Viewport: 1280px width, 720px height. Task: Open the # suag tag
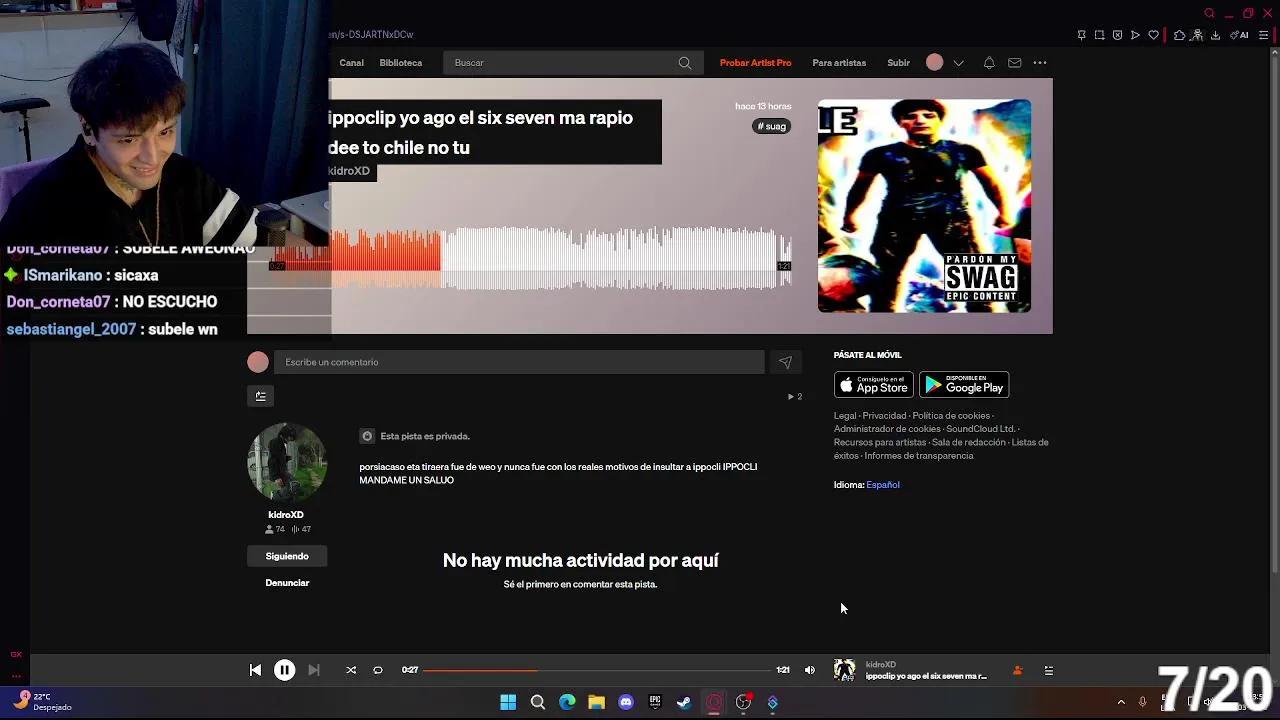pos(772,127)
